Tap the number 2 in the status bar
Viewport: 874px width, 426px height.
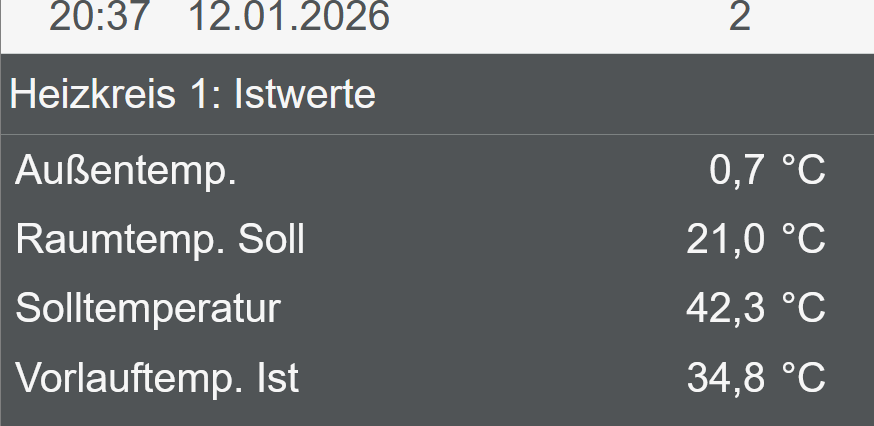pyautogui.click(x=739, y=17)
